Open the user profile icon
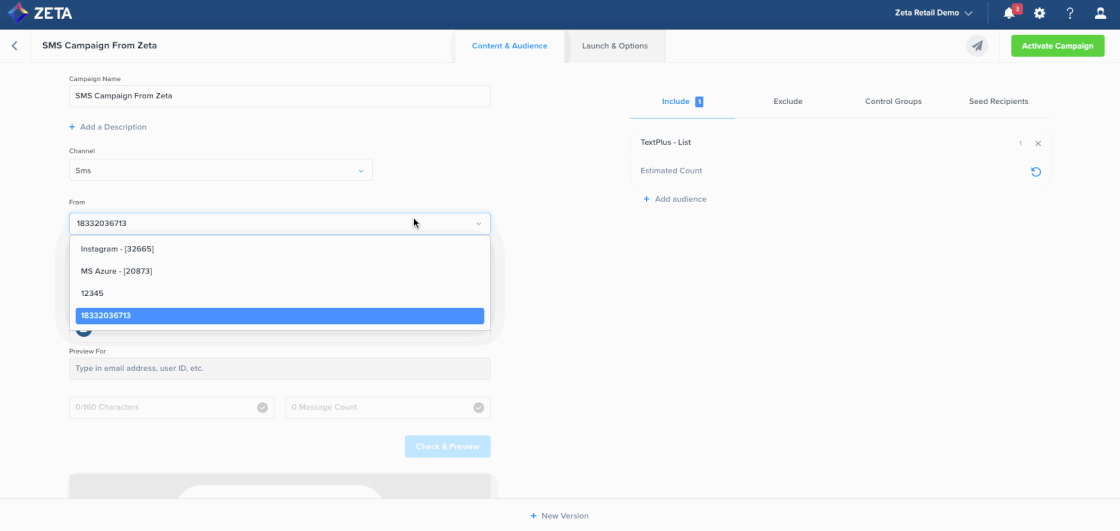Viewport: 1120px width, 531px height. point(1100,14)
